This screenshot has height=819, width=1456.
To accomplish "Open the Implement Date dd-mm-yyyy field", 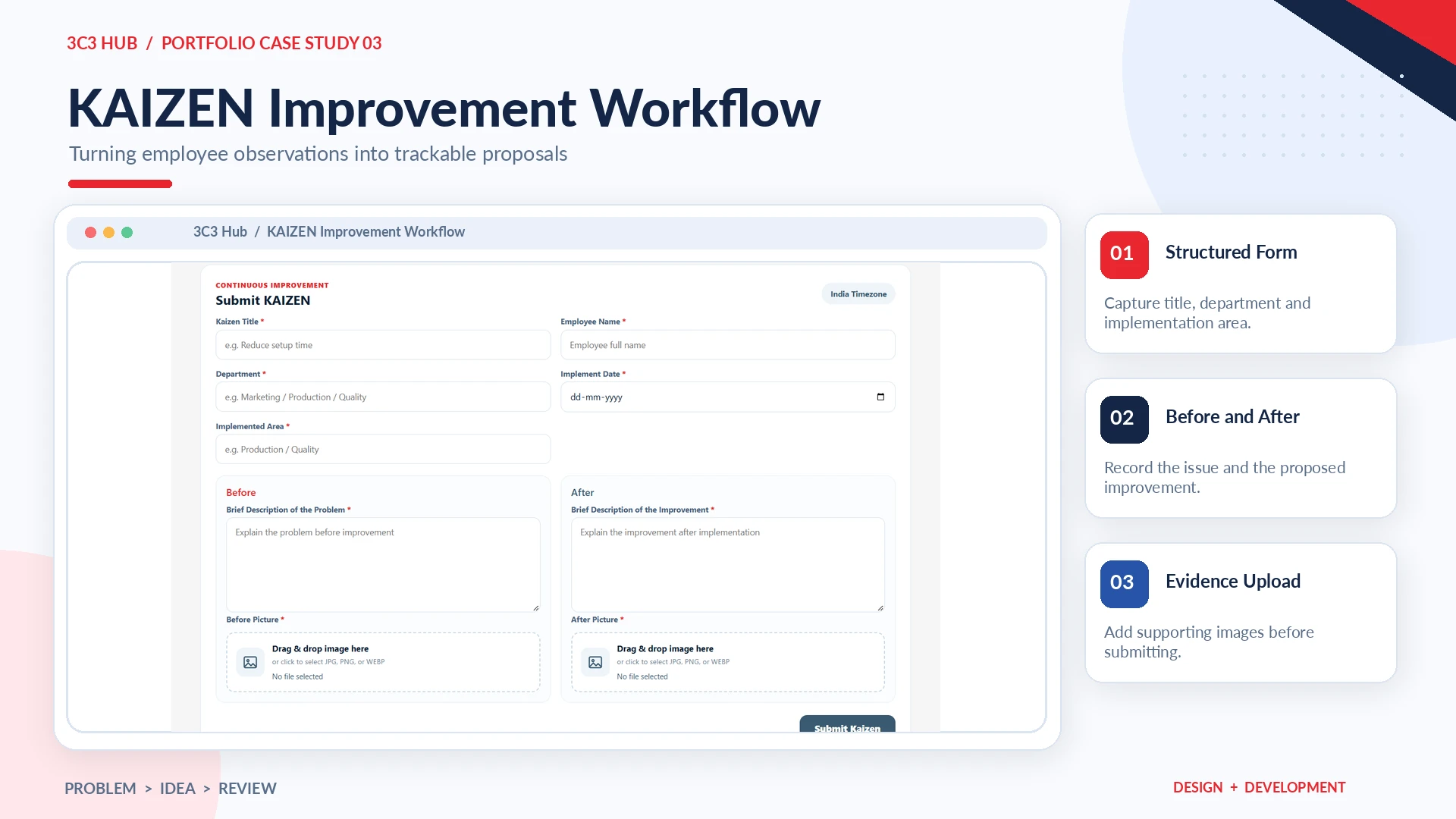I will [727, 397].
